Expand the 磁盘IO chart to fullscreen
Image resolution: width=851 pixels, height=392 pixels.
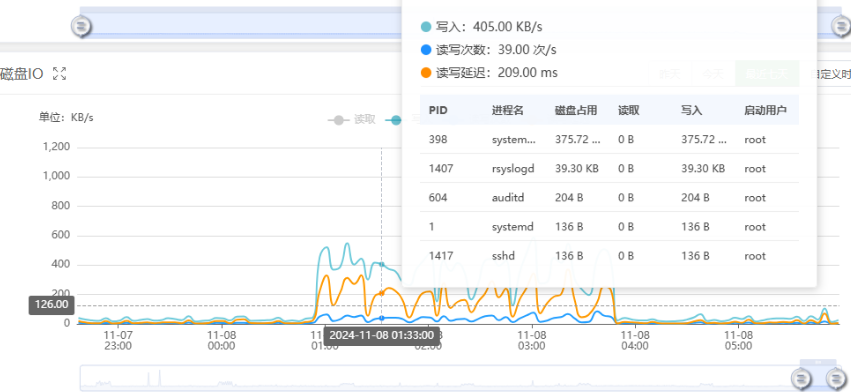[x=59, y=74]
